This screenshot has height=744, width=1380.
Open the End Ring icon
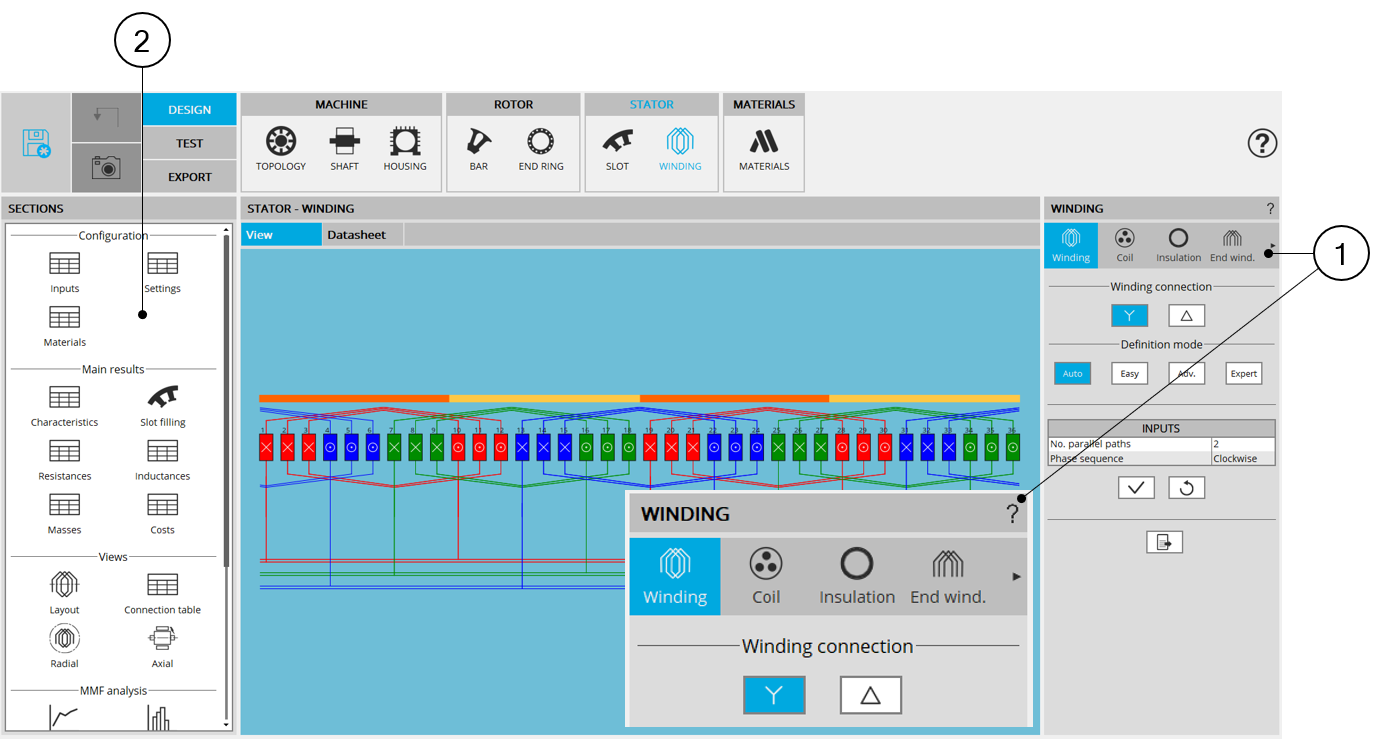pos(541,148)
